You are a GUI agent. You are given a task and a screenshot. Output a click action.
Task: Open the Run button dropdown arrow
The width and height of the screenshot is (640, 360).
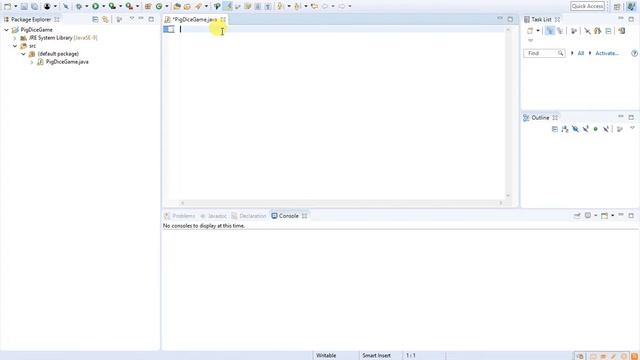(103, 6)
